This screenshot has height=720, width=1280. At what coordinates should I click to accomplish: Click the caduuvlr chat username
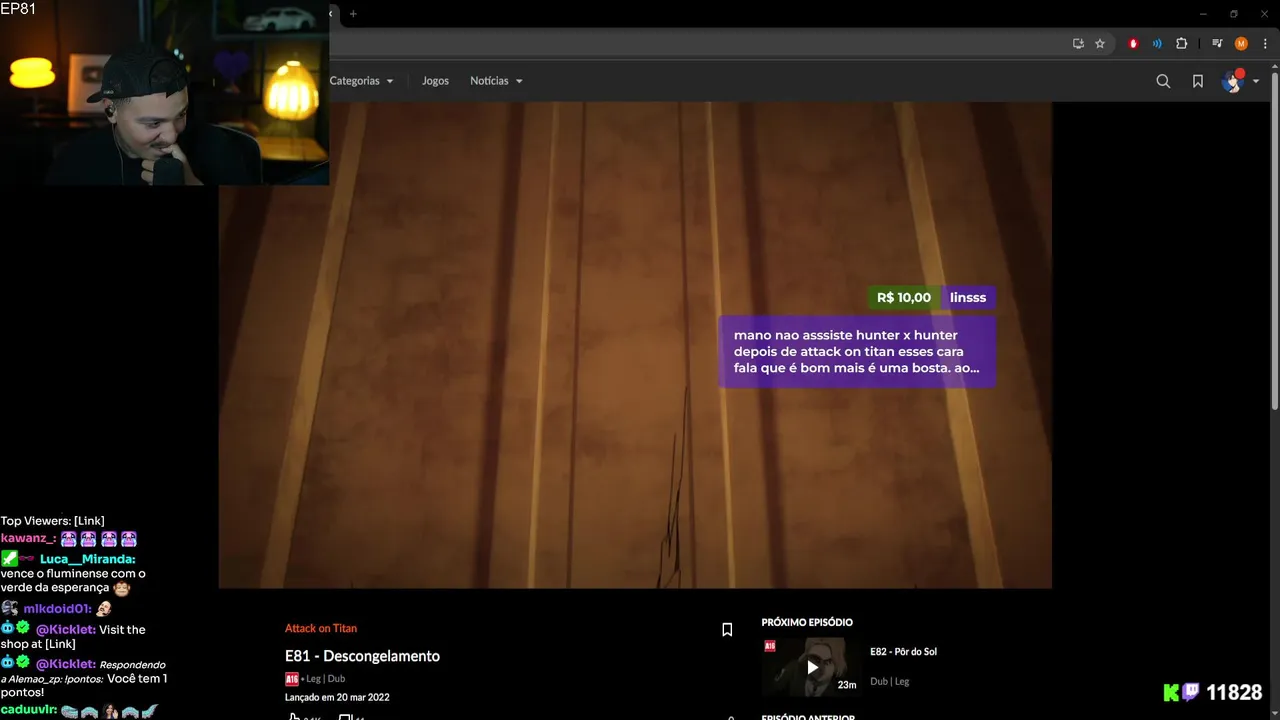[x=28, y=710]
